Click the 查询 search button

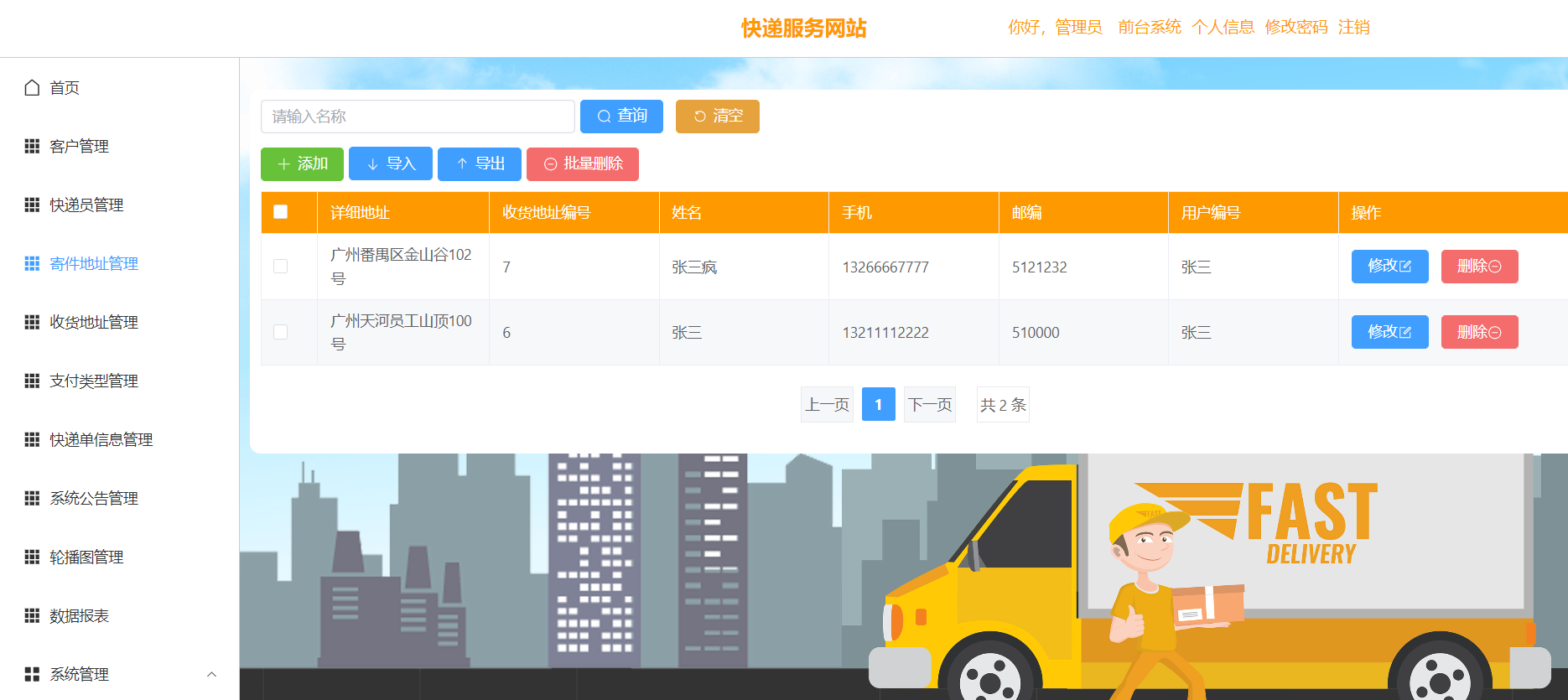621,117
